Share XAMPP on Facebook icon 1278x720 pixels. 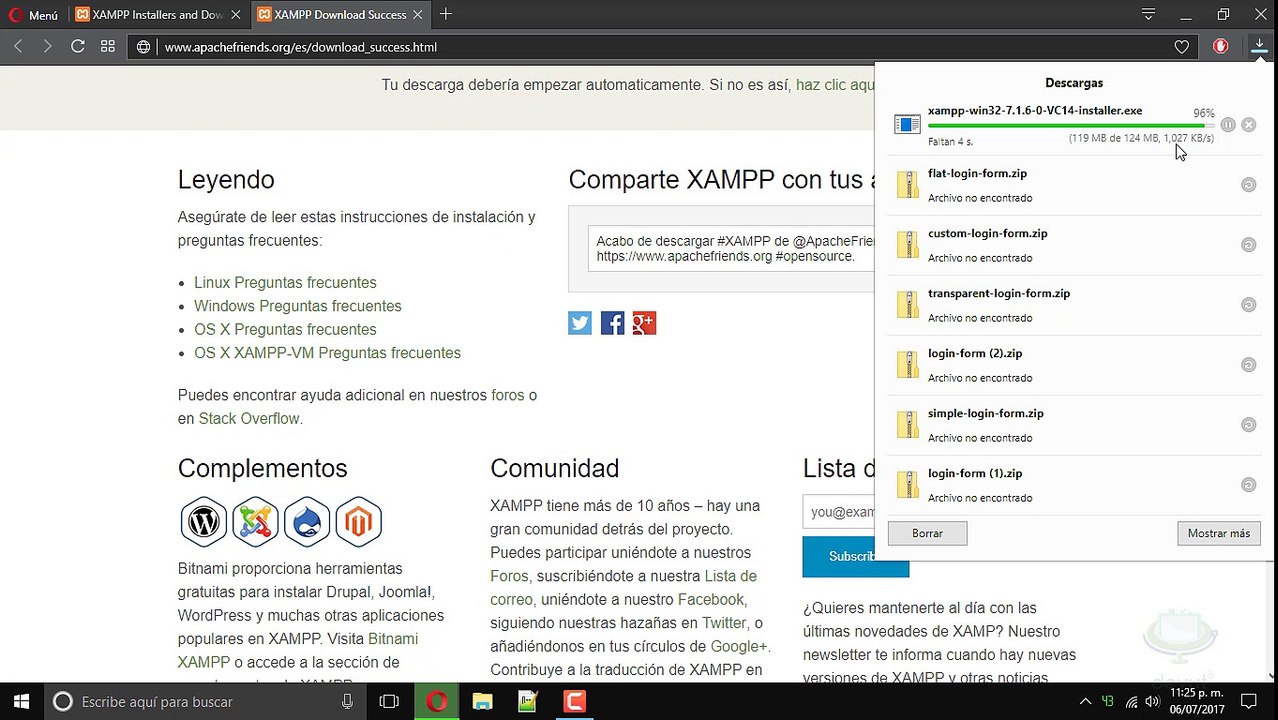[612, 323]
